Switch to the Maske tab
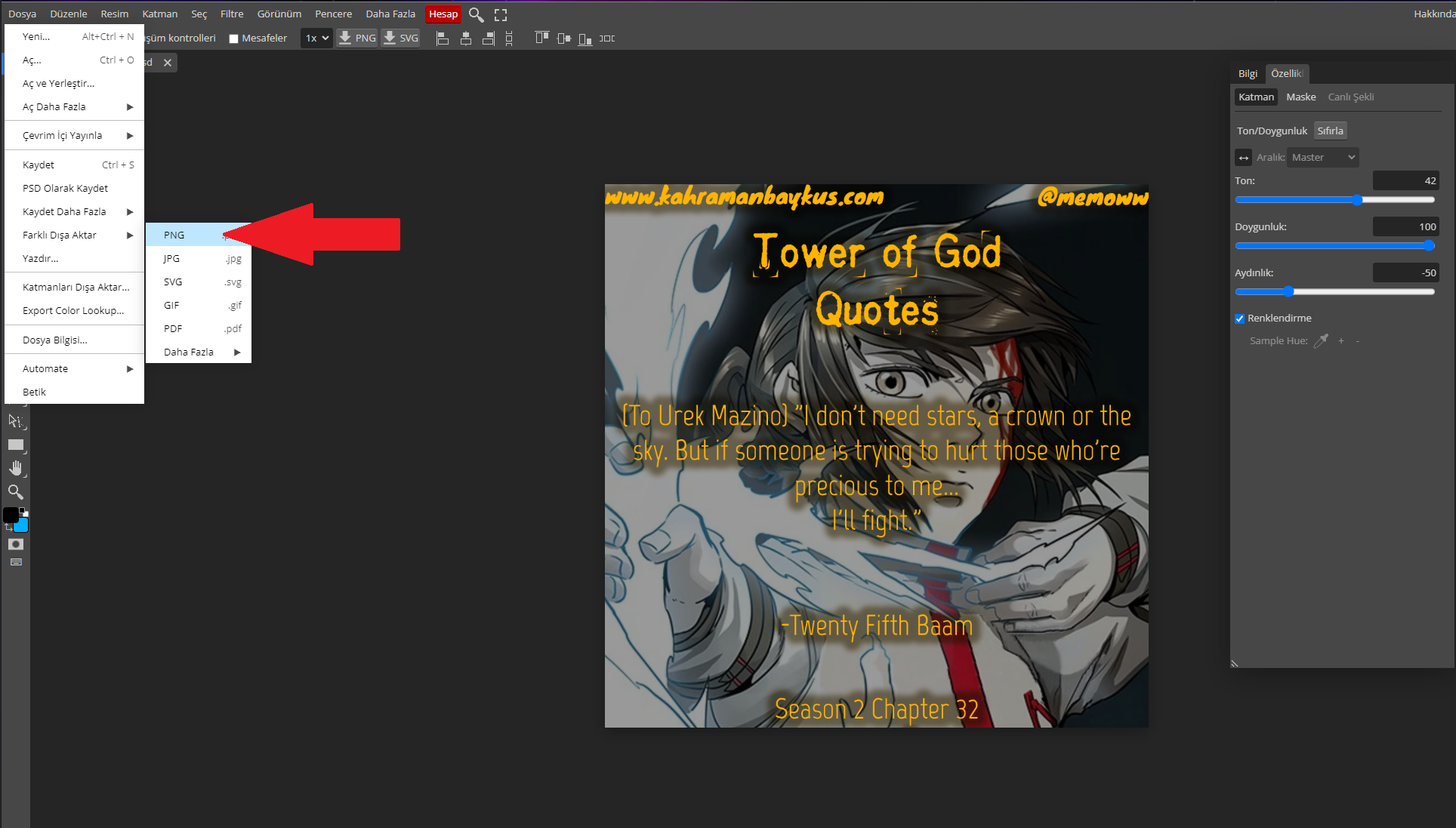 (1301, 97)
